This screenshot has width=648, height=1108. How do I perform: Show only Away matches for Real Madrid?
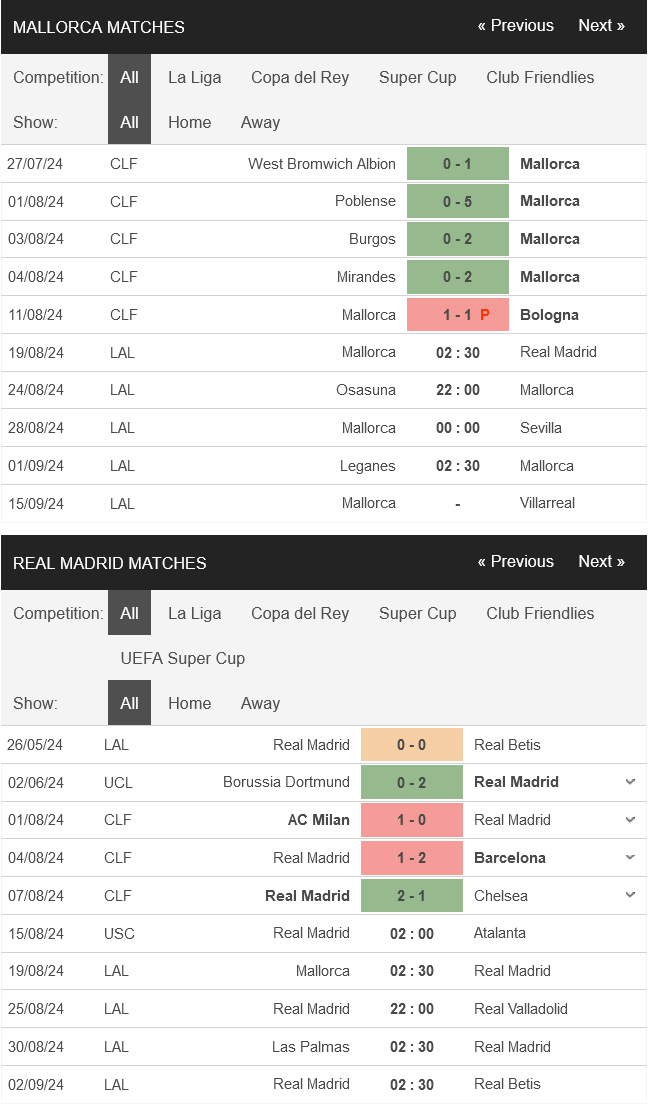(260, 703)
